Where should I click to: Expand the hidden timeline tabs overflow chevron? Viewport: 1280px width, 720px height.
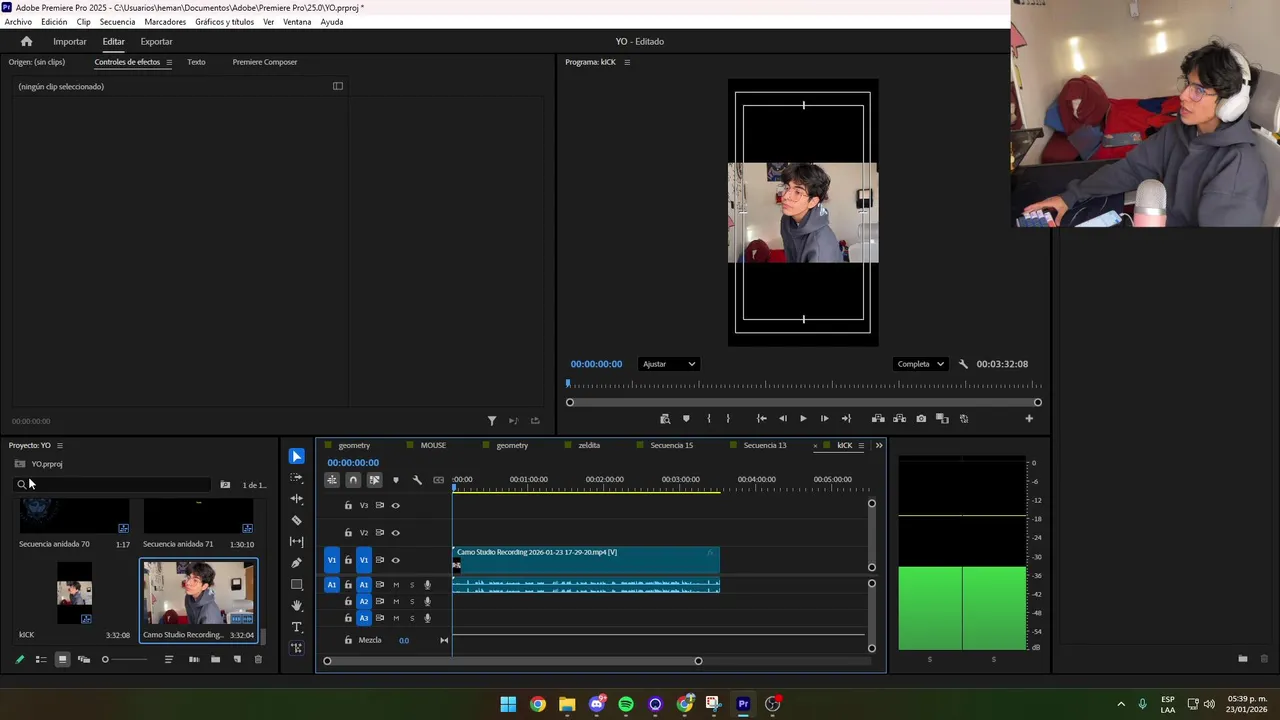pos(879,445)
